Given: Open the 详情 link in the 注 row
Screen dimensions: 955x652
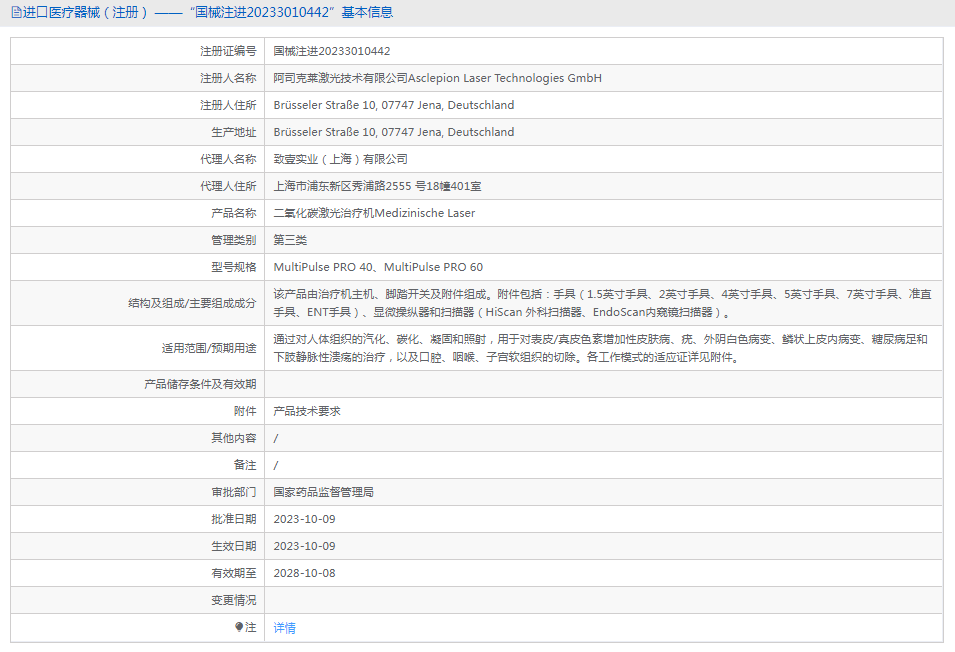Looking at the screenshot, I should pyautogui.click(x=284, y=628).
